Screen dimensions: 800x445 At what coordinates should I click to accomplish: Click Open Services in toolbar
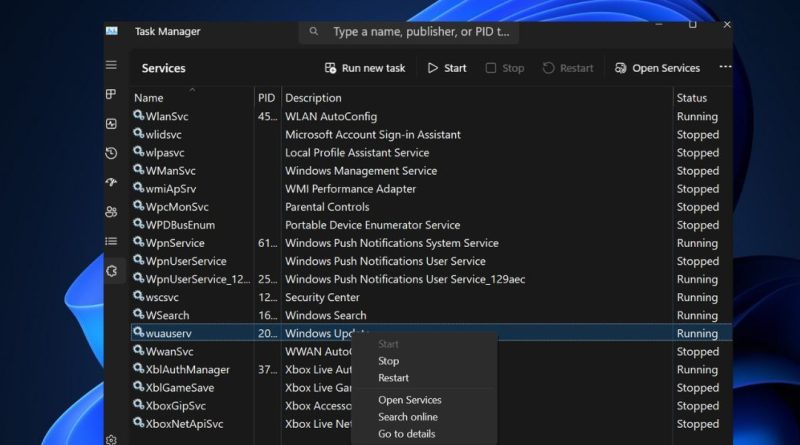point(657,68)
